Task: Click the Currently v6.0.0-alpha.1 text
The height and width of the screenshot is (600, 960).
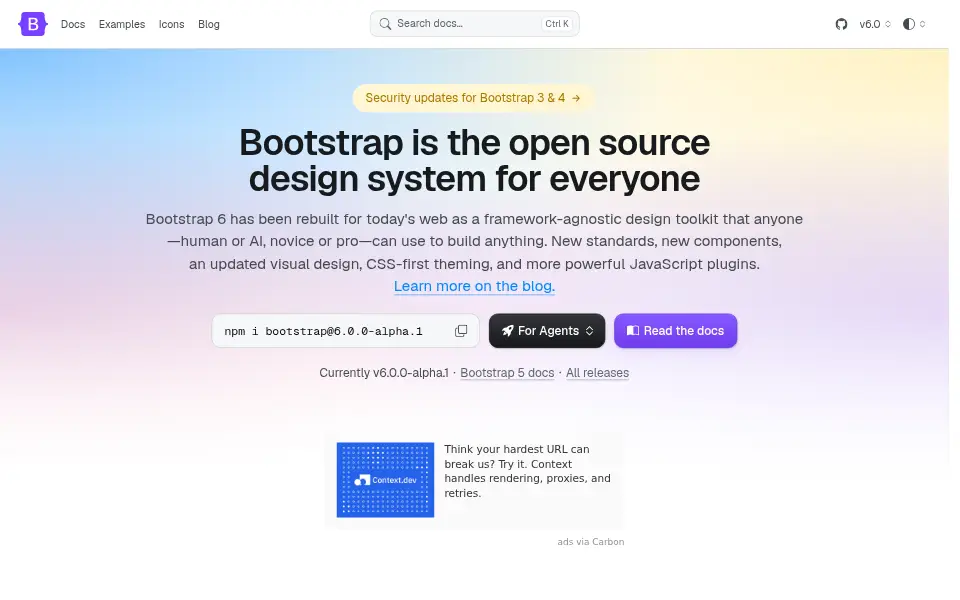Action: pos(384,373)
